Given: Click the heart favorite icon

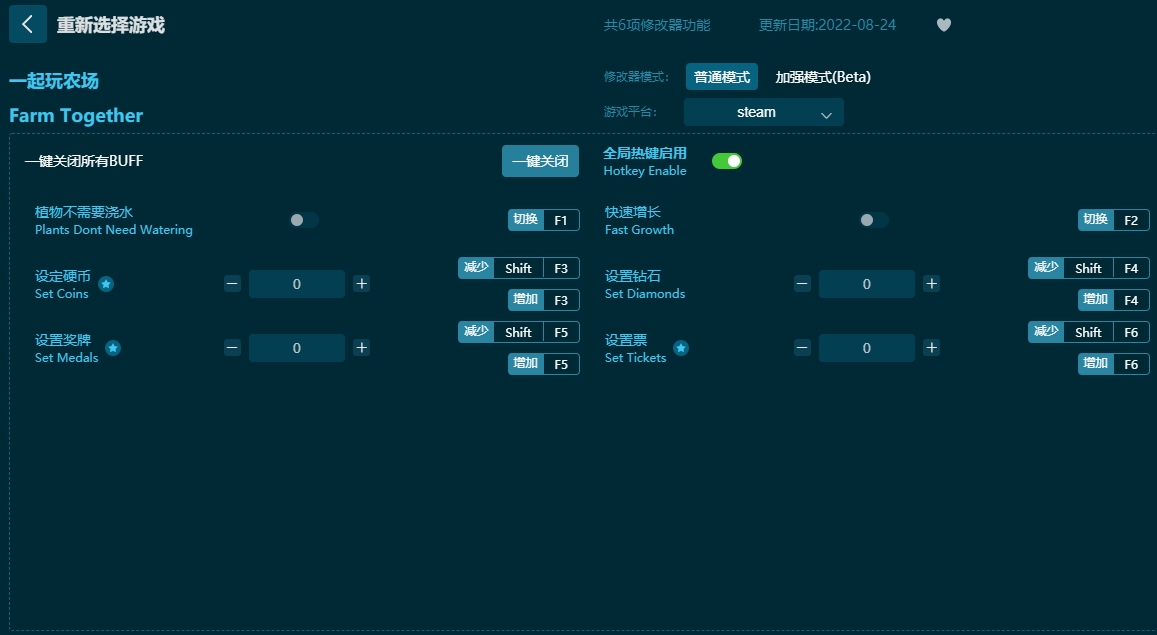Looking at the screenshot, I should 943,25.
